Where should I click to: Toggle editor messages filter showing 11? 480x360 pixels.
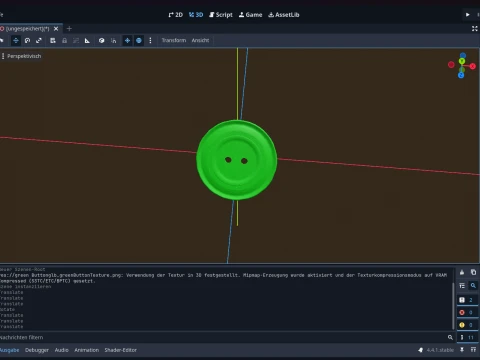(x=467, y=337)
